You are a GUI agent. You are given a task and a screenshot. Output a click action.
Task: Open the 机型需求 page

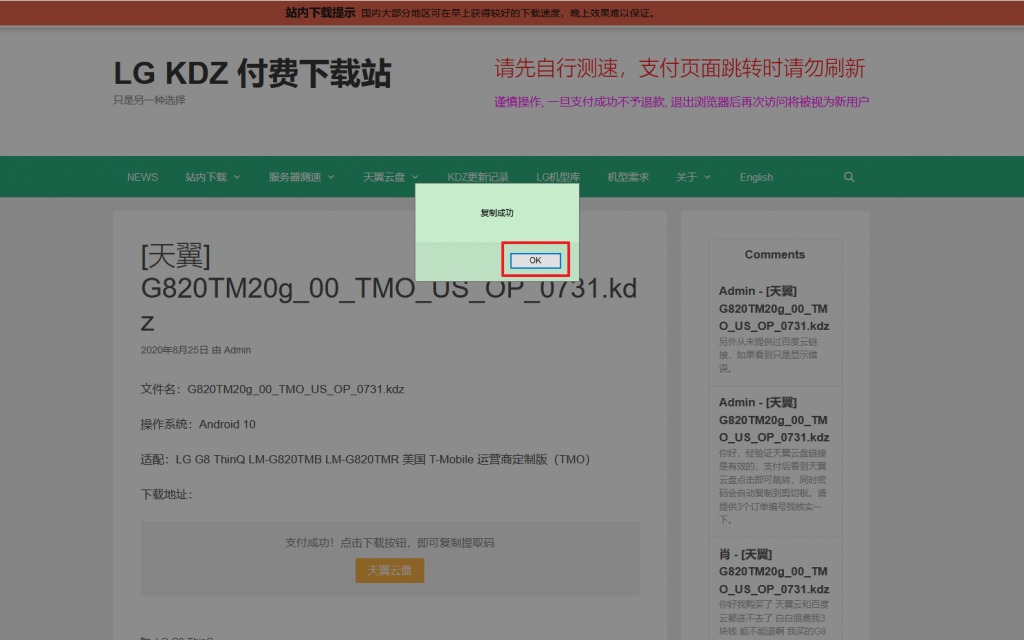628,177
